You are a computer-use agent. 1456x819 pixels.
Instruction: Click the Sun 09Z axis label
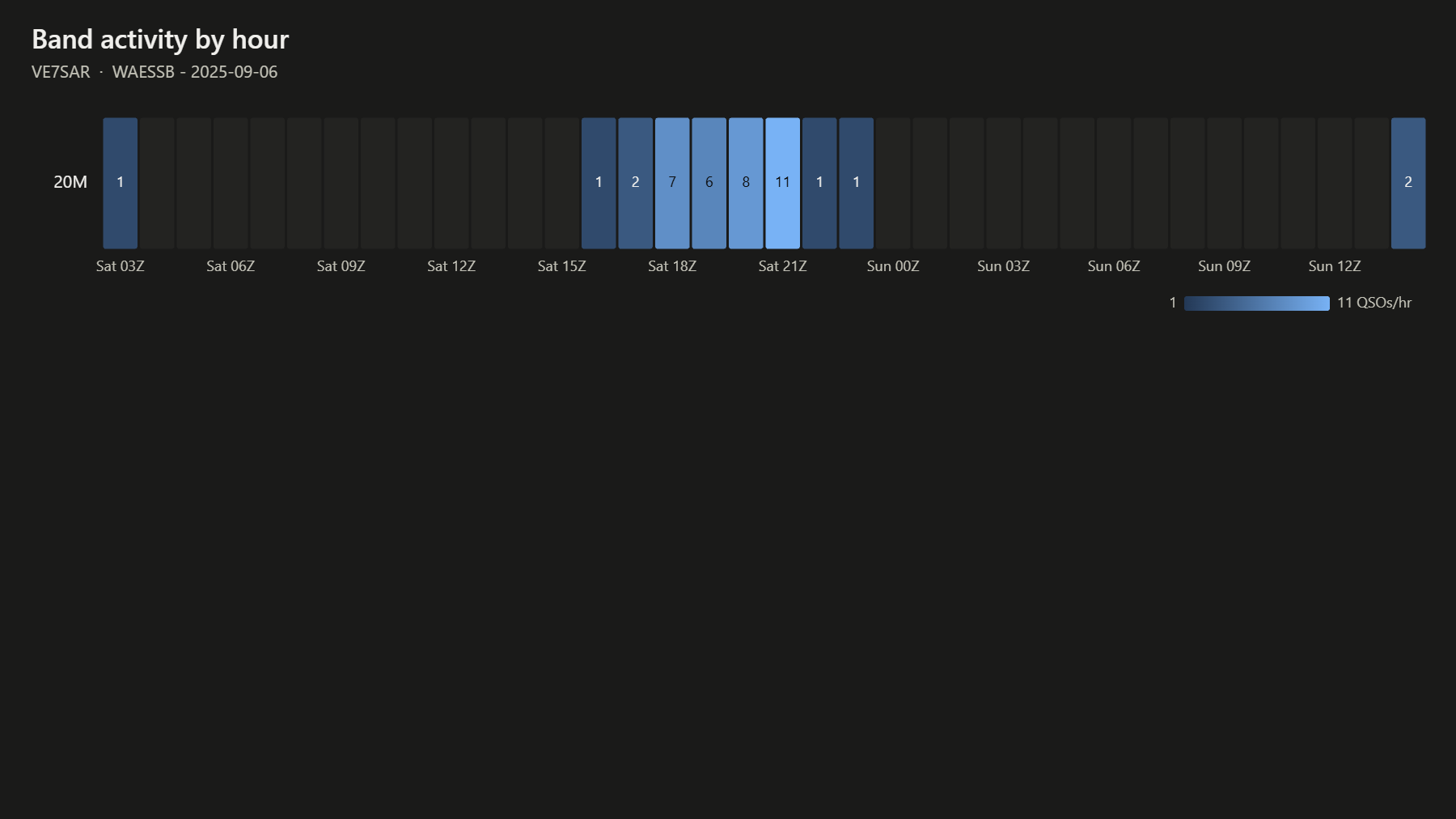pos(1224,266)
